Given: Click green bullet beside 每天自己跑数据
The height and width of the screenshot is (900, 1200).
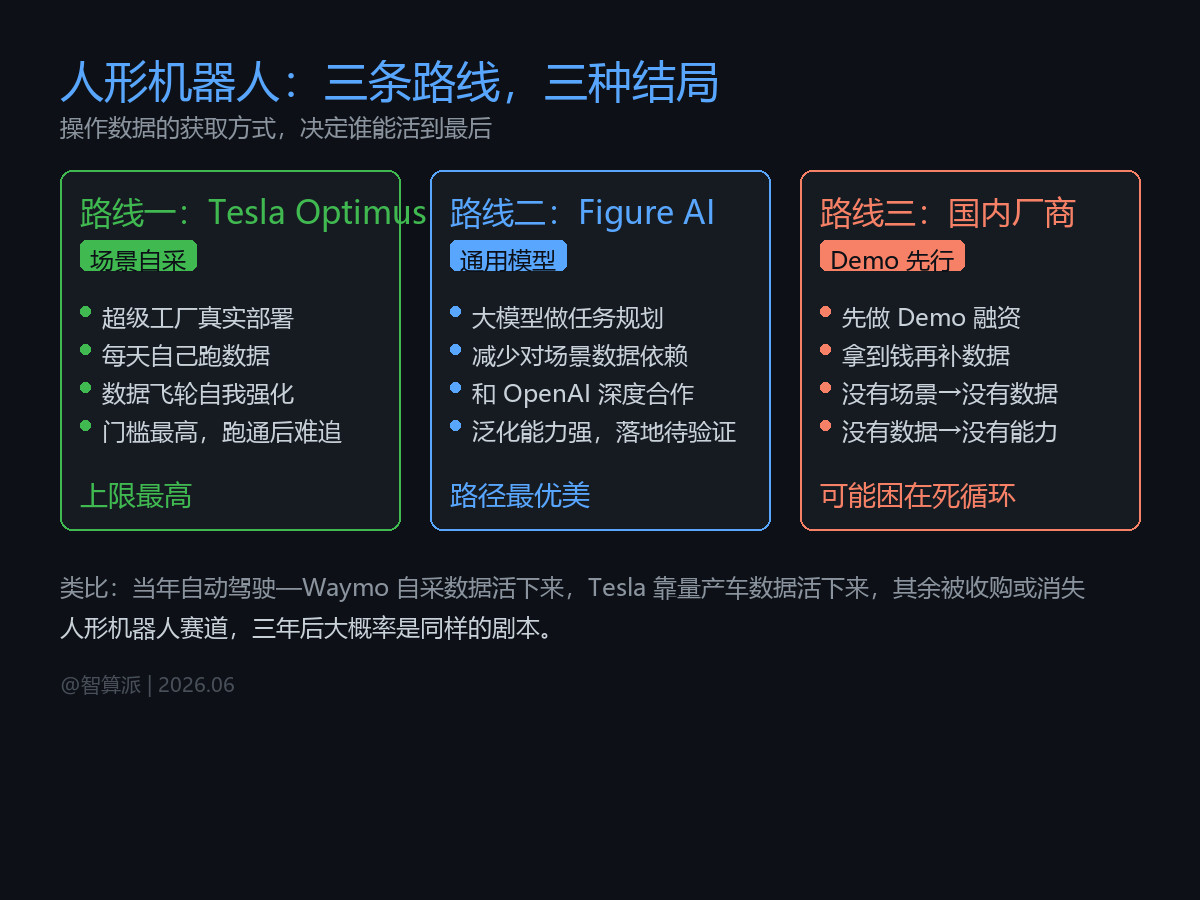Looking at the screenshot, I should 85,350.
